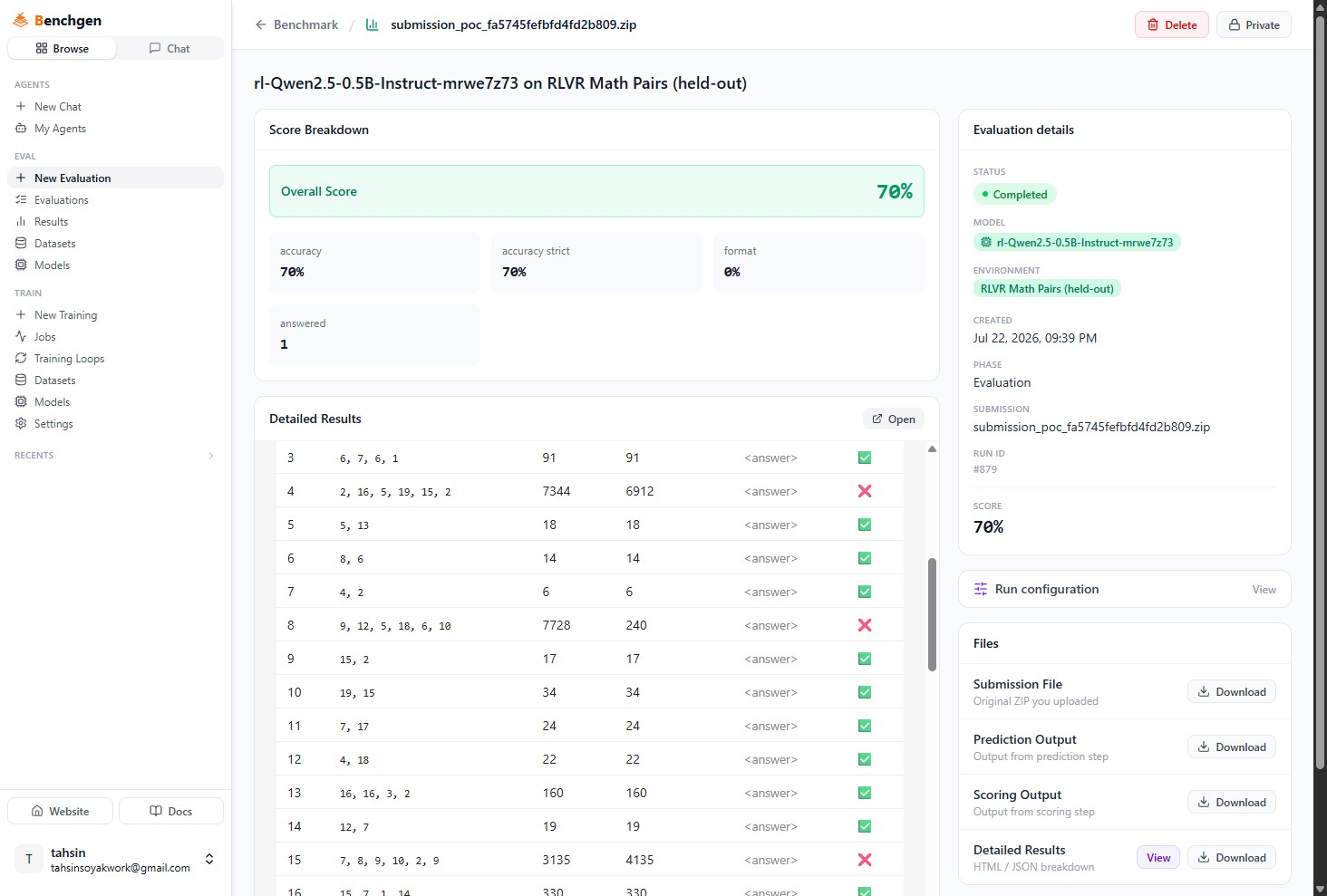
Task: Click the check status icon for row 3
Action: tap(865, 458)
